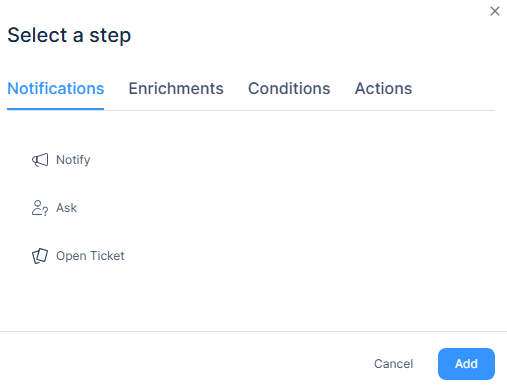
Task: Close the Select a step dialog
Action: tap(495, 11)
